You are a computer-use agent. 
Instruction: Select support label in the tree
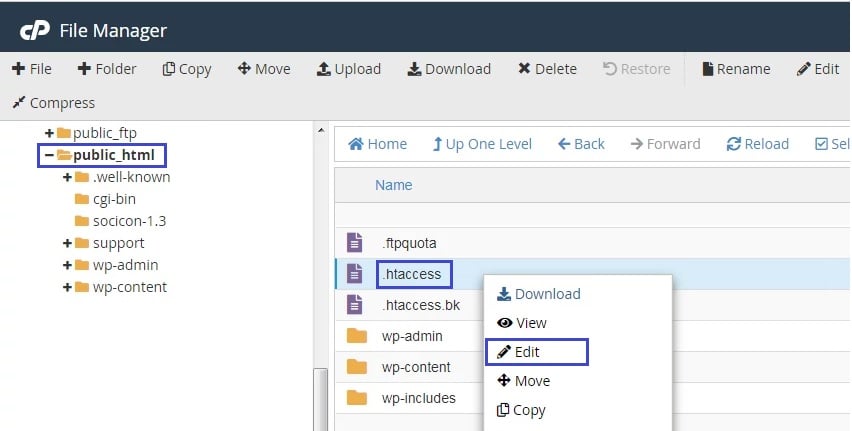click(118, 243)
